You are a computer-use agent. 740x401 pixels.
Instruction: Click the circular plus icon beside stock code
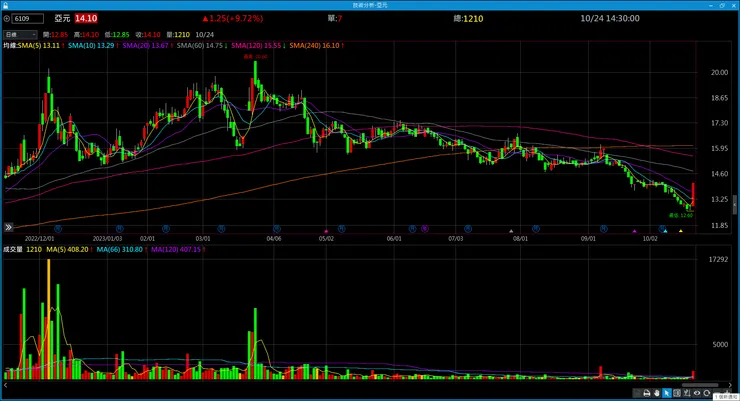point(7,19)
